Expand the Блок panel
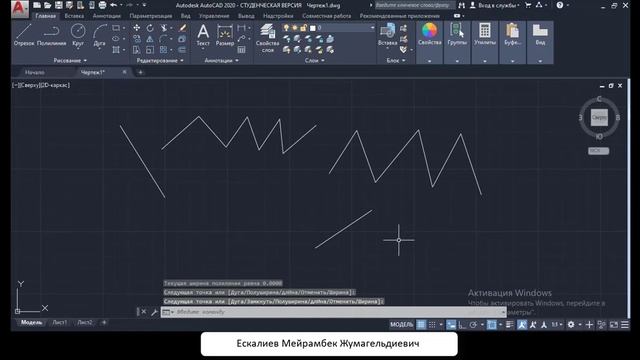Screen dimensions: 640x360 [396, 60]
